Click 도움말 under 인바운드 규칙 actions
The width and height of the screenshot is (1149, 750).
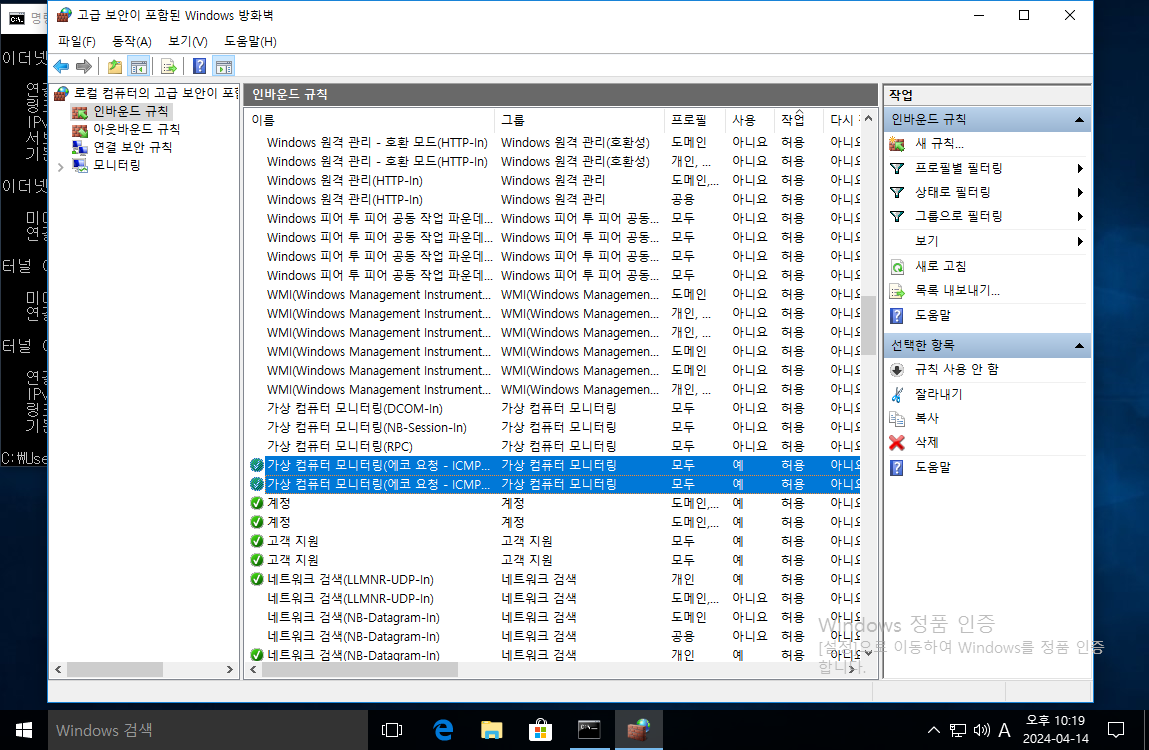pos(932,315)
